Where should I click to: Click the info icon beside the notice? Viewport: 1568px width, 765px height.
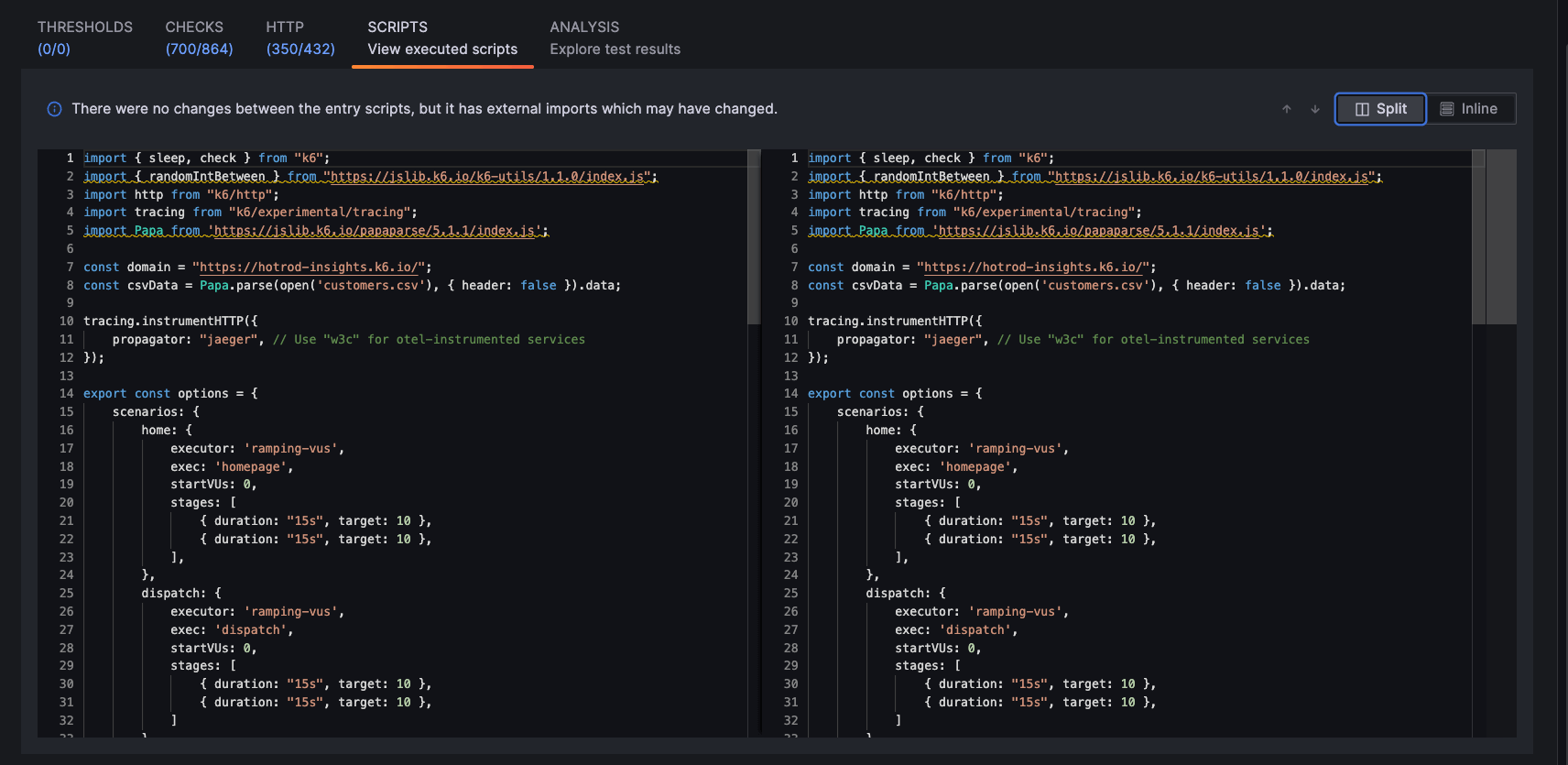point(54,109)
